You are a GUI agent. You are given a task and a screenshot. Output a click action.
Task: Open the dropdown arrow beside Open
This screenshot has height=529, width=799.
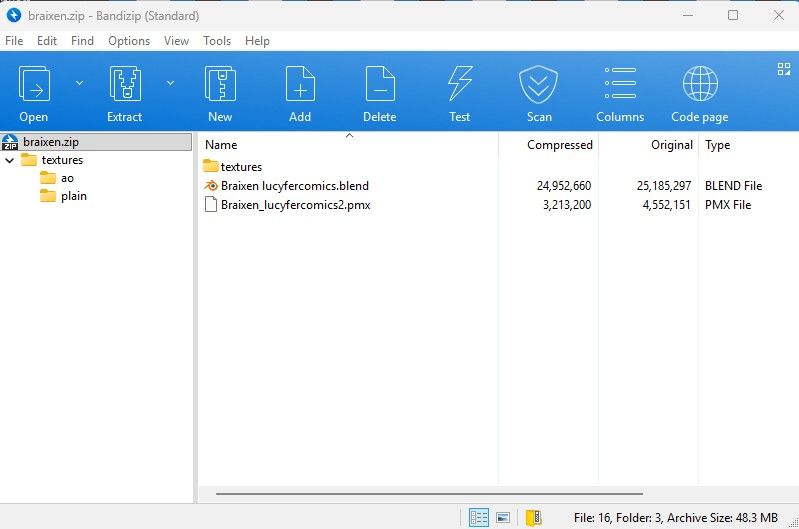click(x=79, y=83)
